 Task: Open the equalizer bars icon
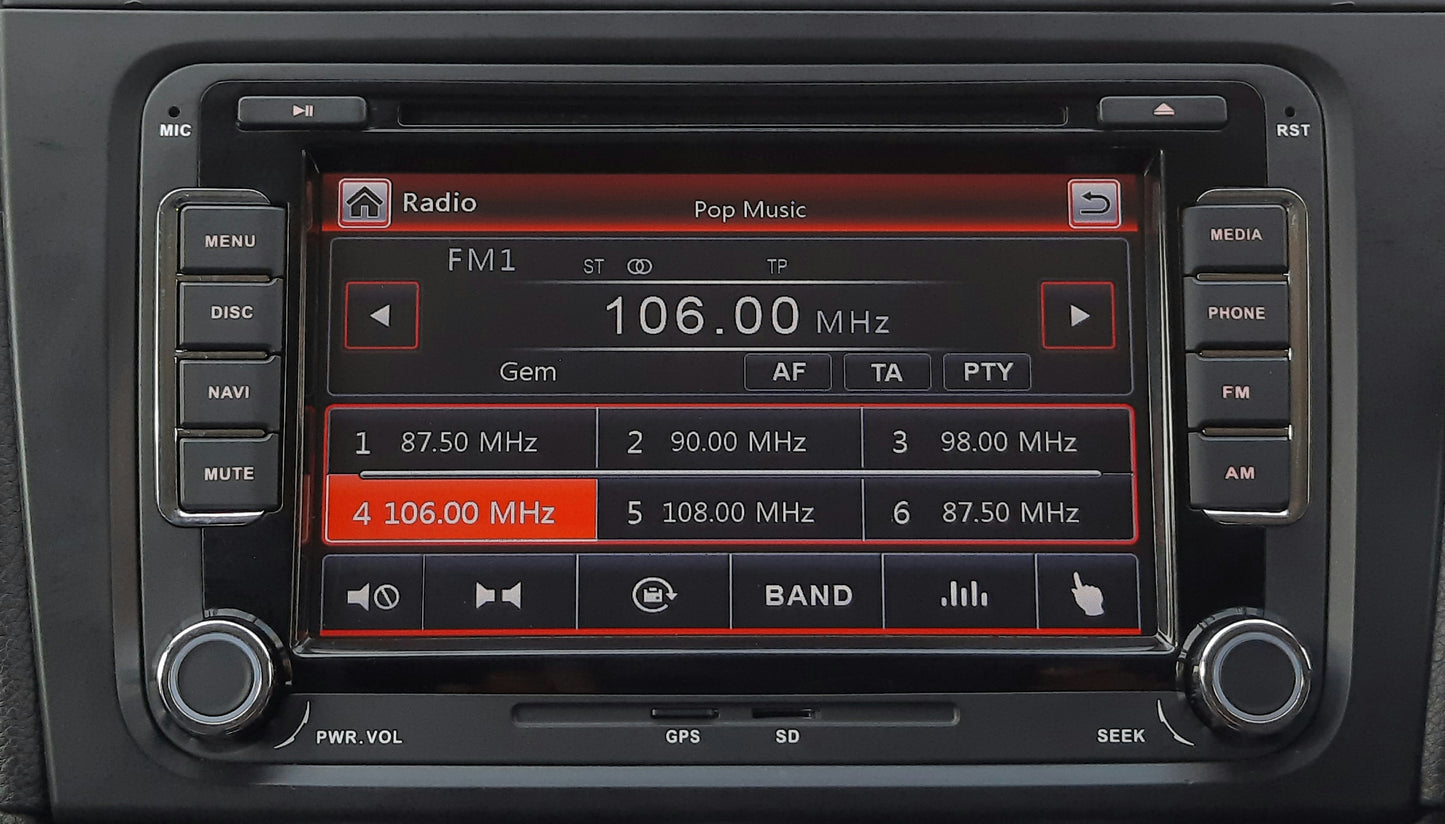click(x=963, y=595)
